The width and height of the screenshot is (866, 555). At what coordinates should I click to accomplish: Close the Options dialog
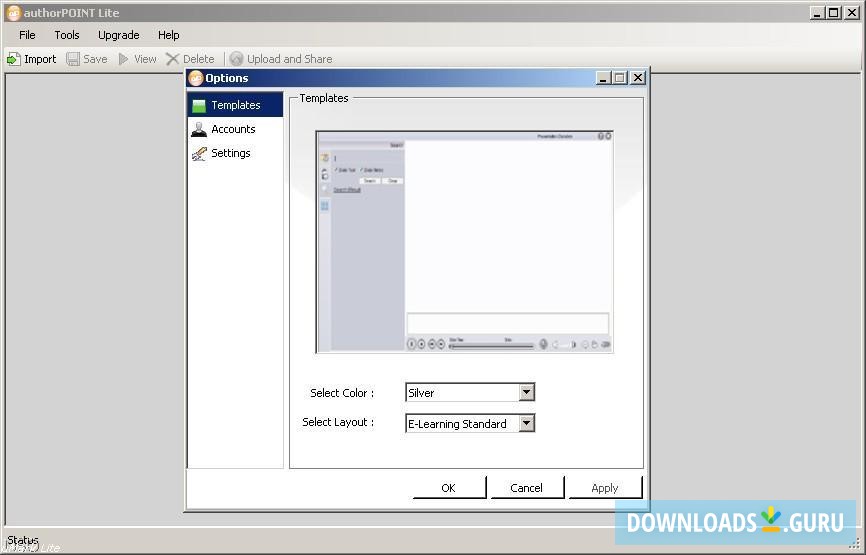click(x=638, y=78)
